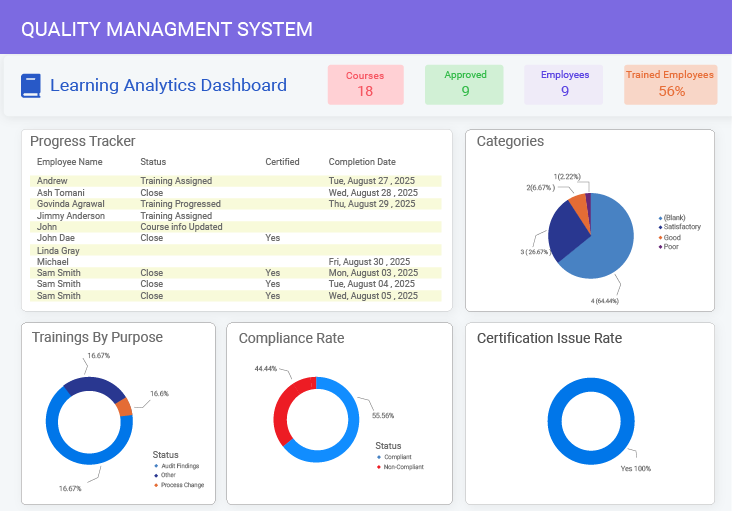Click the 55.56% compliance data label
This screenshot has height=511, width=732.
point(383,415)
